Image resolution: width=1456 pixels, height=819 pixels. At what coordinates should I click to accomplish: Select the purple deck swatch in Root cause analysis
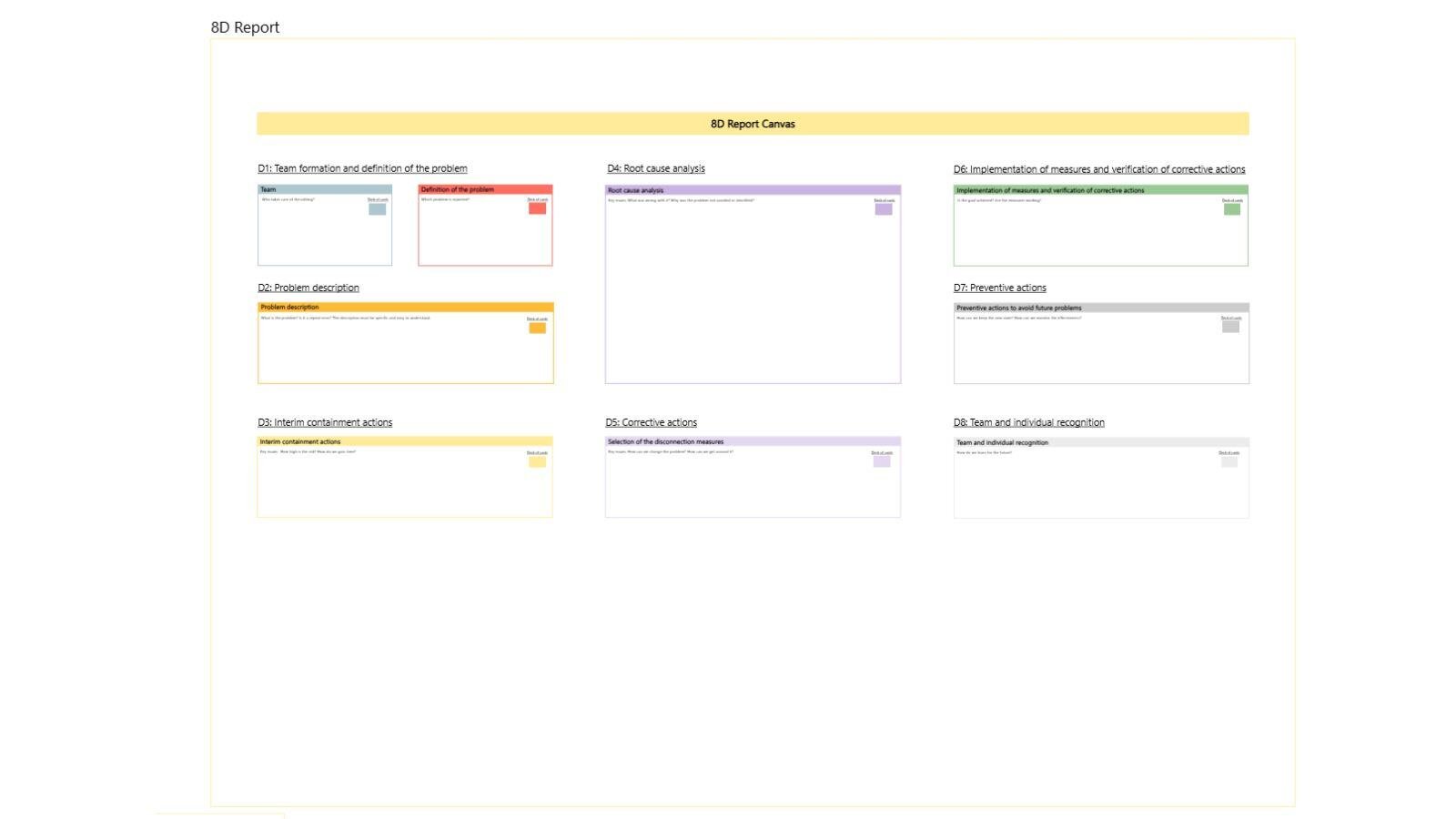(883, 209)
